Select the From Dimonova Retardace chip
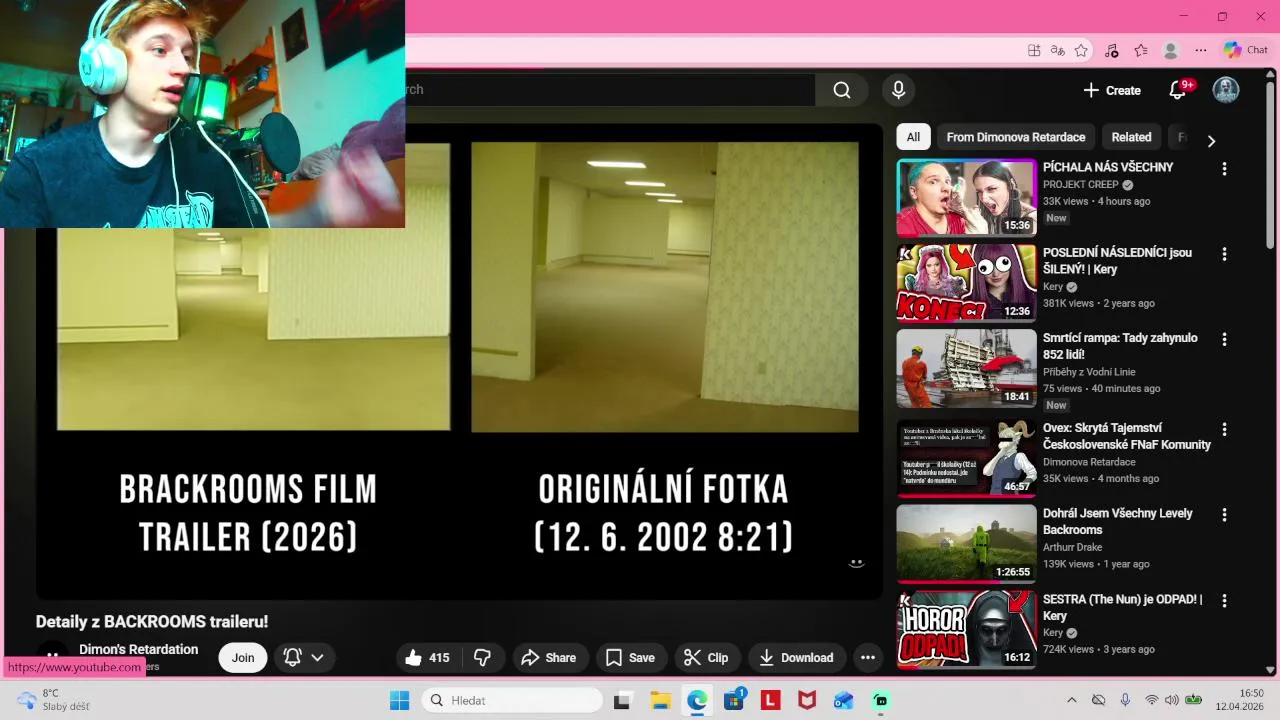 pyautogui.click(x=1016, y=137)
